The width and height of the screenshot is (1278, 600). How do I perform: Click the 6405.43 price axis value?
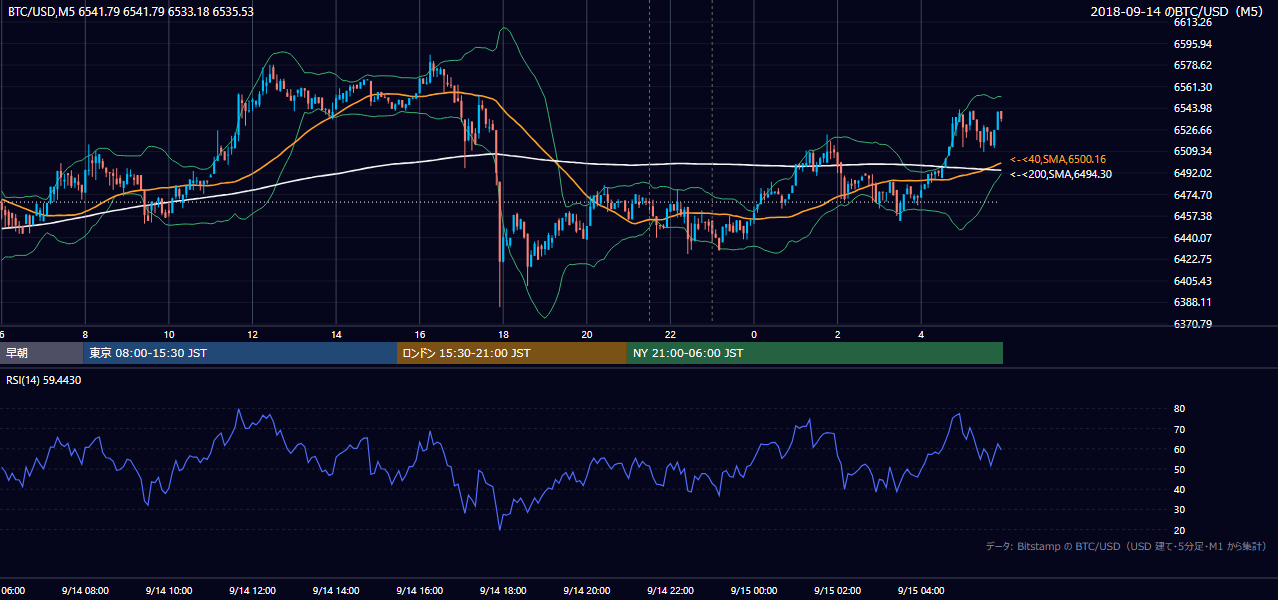(1193, 281)
